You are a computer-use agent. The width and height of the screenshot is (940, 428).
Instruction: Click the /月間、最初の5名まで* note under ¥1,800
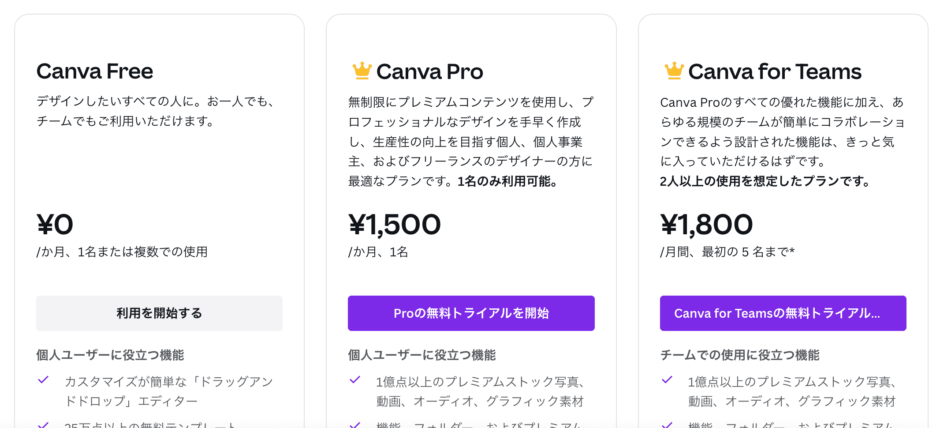point(727,252)
